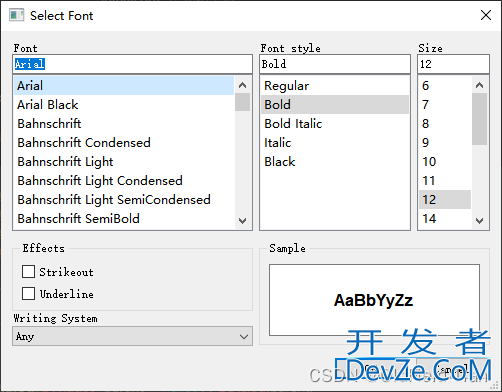Select size 10 in size list

(445, 162)
